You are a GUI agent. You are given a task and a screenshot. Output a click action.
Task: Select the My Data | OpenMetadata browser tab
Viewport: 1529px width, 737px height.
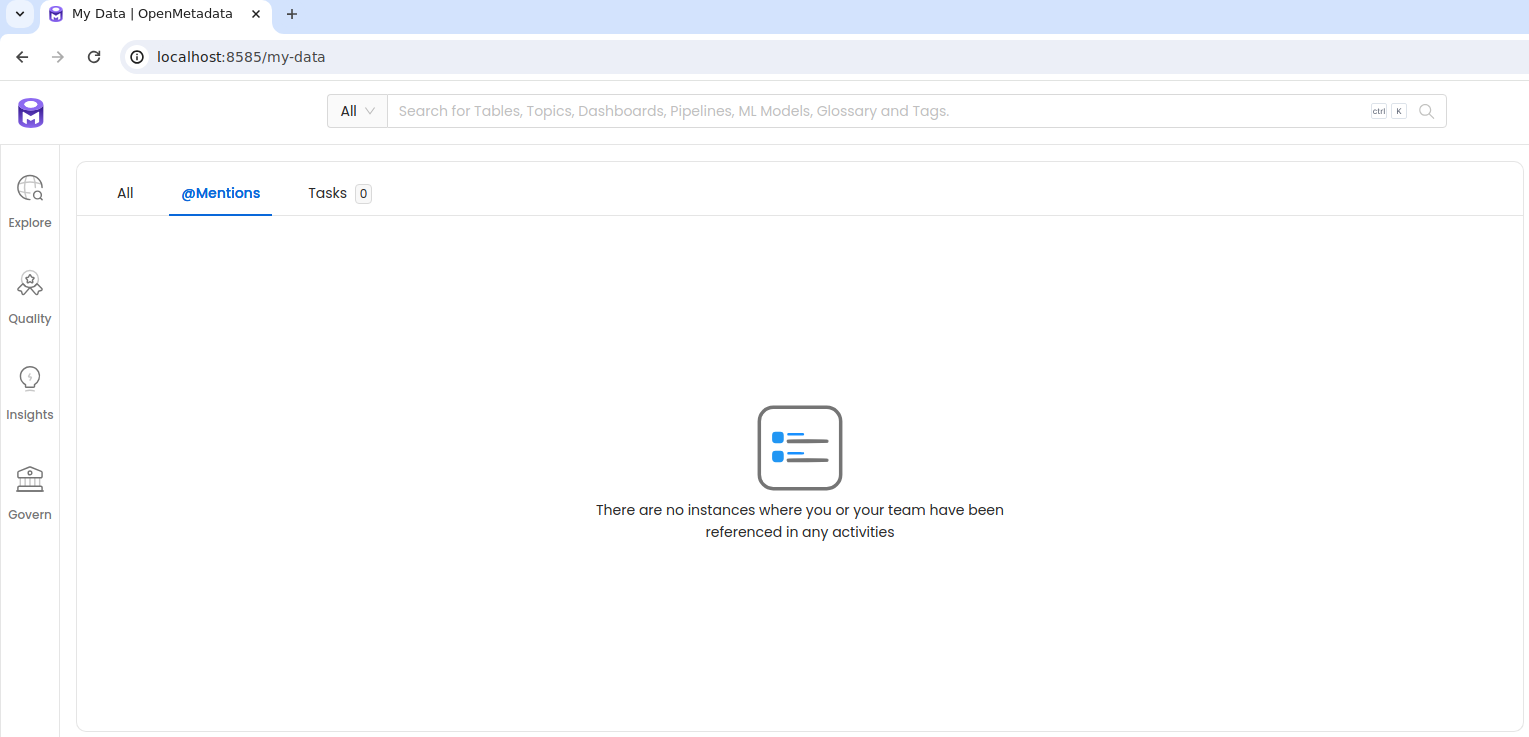pos(155,14)
